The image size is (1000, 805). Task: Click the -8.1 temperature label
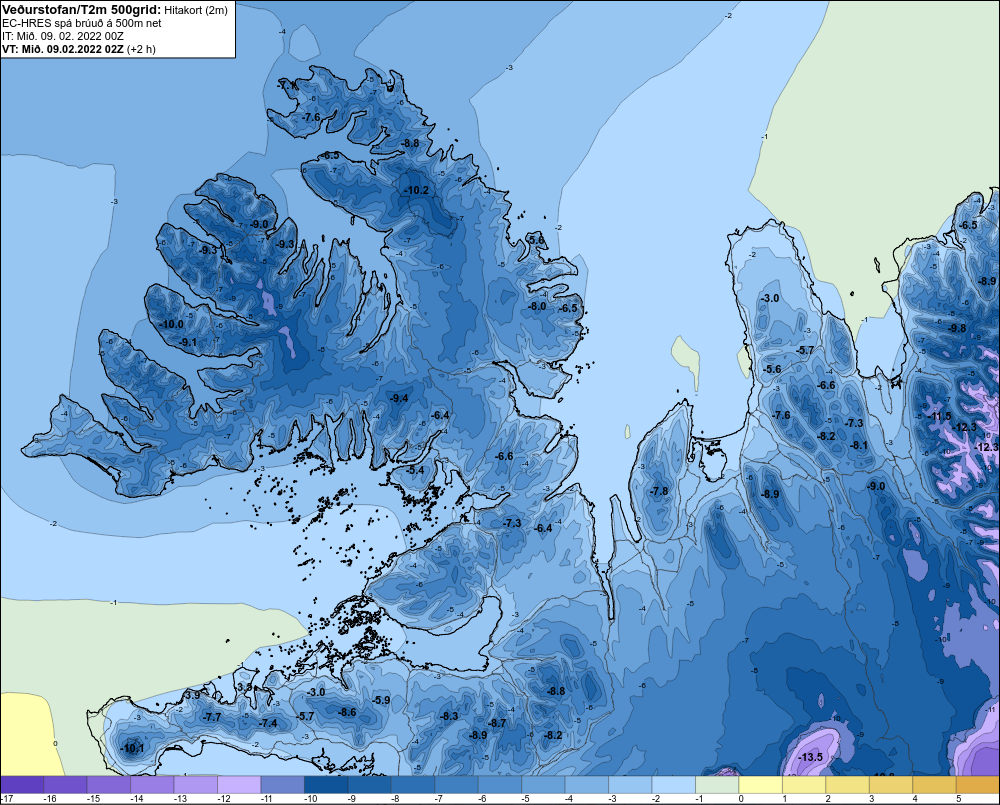point(859,445)
